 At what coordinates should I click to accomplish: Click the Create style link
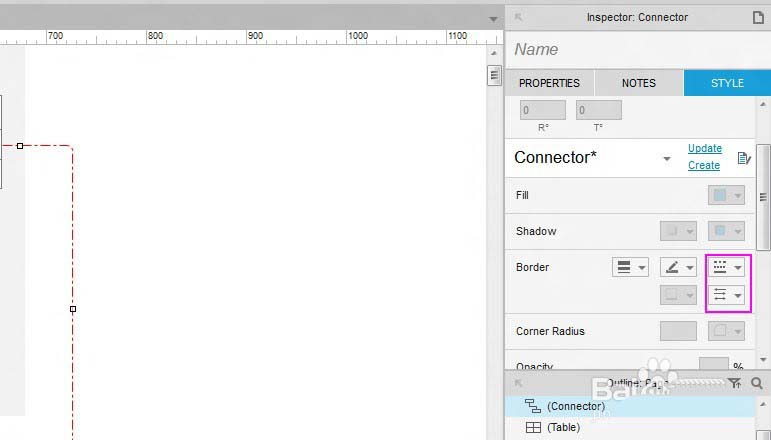coord(704,165)
